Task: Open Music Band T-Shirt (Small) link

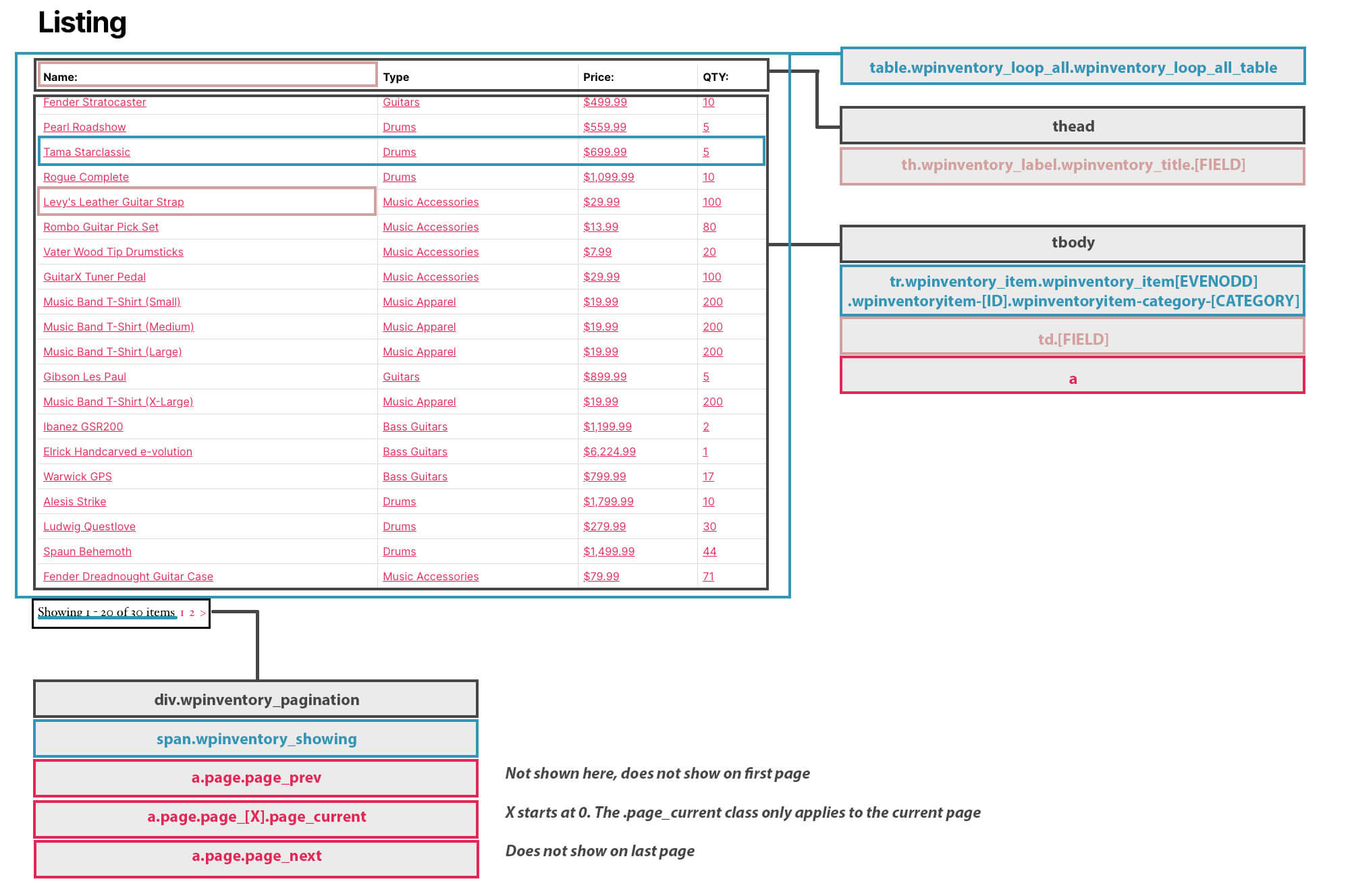Action: (112, 302)
